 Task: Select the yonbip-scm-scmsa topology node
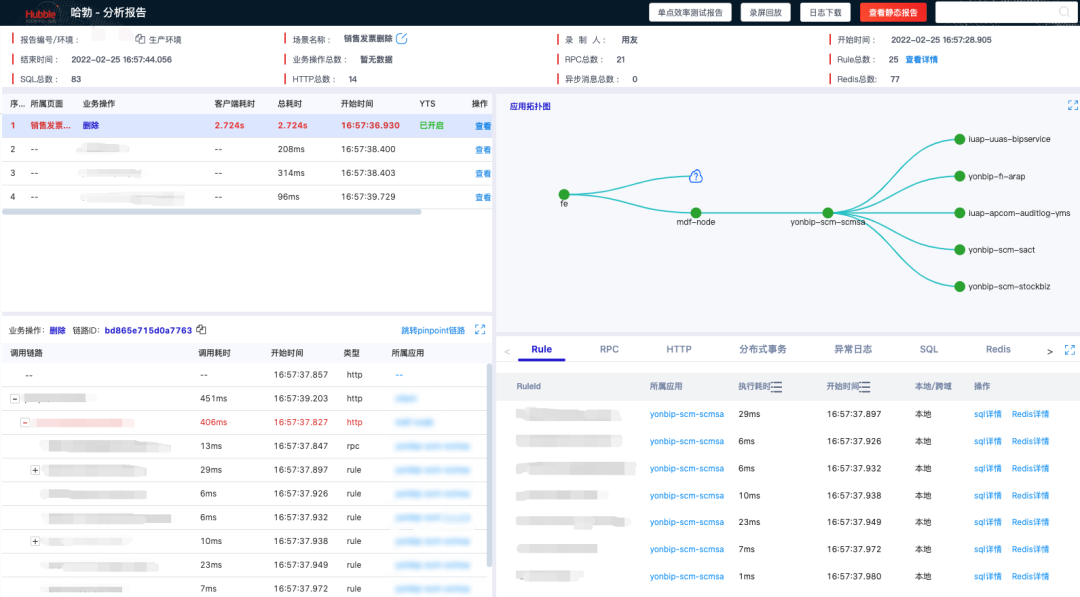click(x=828, y=213)
